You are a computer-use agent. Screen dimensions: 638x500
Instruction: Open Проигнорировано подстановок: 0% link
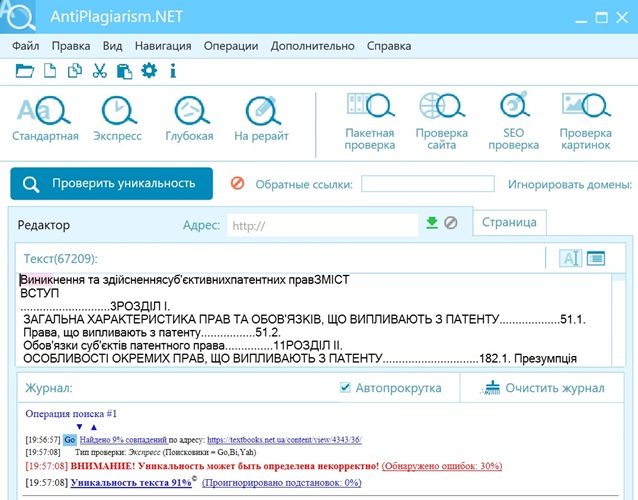[282, 483]
